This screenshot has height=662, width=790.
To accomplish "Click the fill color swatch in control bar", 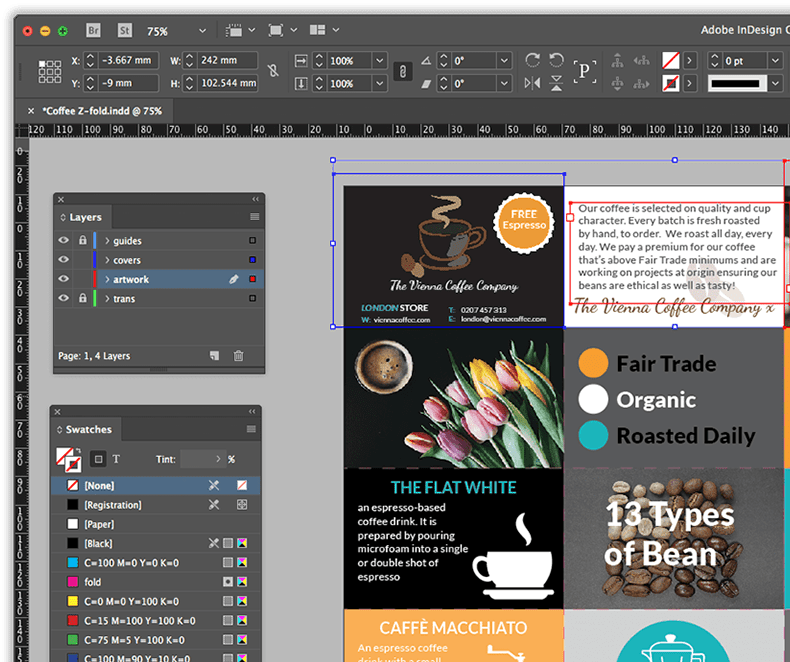I will [671, 60].
